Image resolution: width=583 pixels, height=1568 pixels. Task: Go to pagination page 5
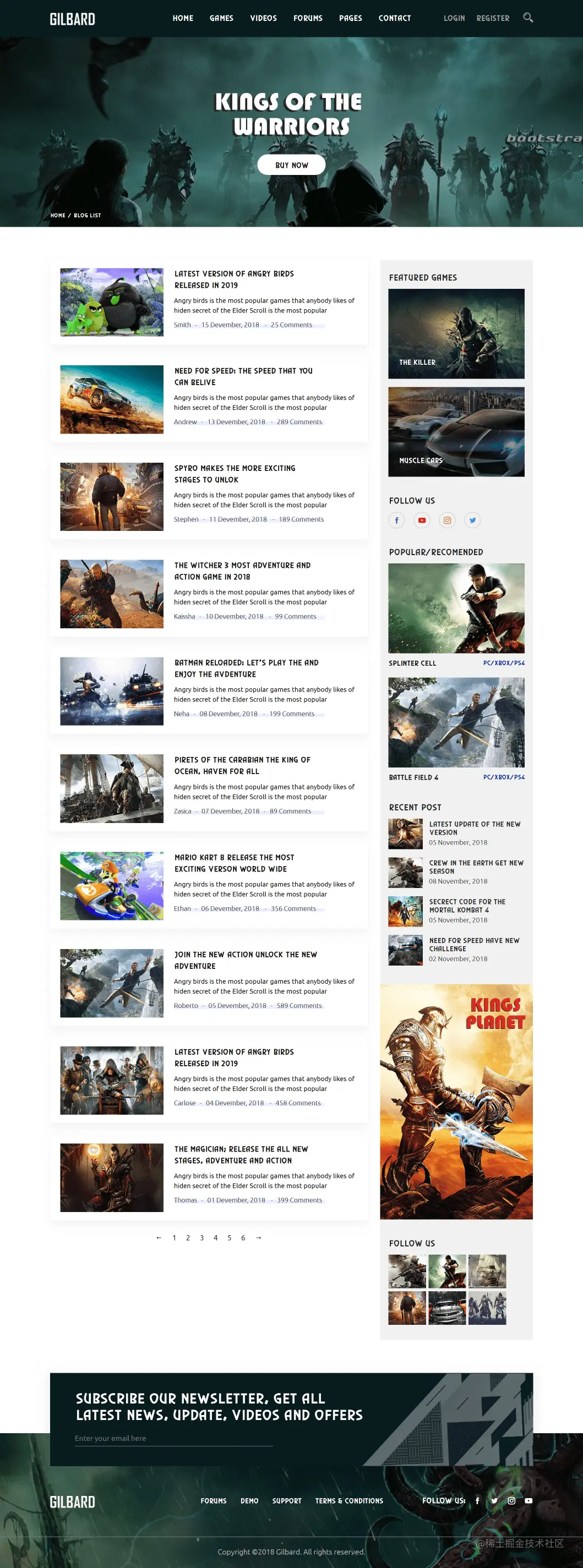tap(229, 1237)
